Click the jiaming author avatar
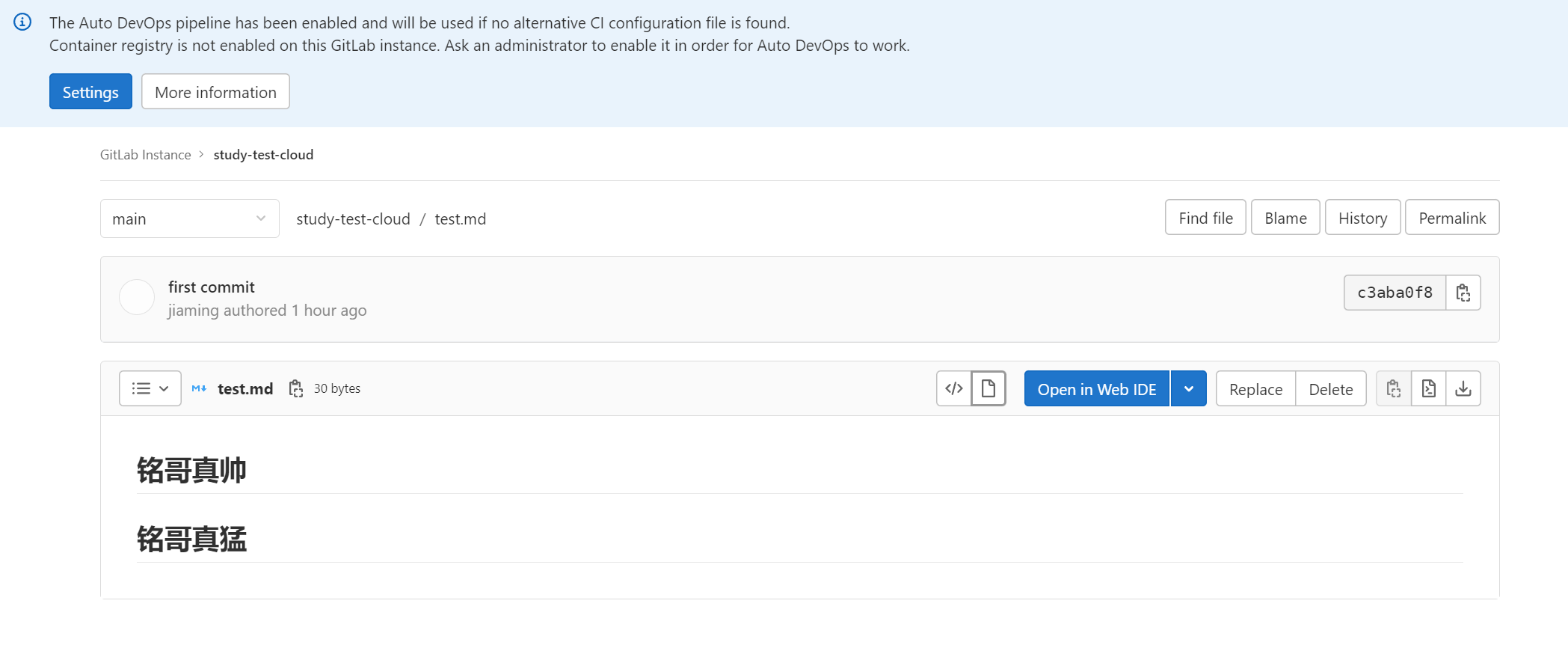This screenshot has height=660, width=1568. (137, 297)
